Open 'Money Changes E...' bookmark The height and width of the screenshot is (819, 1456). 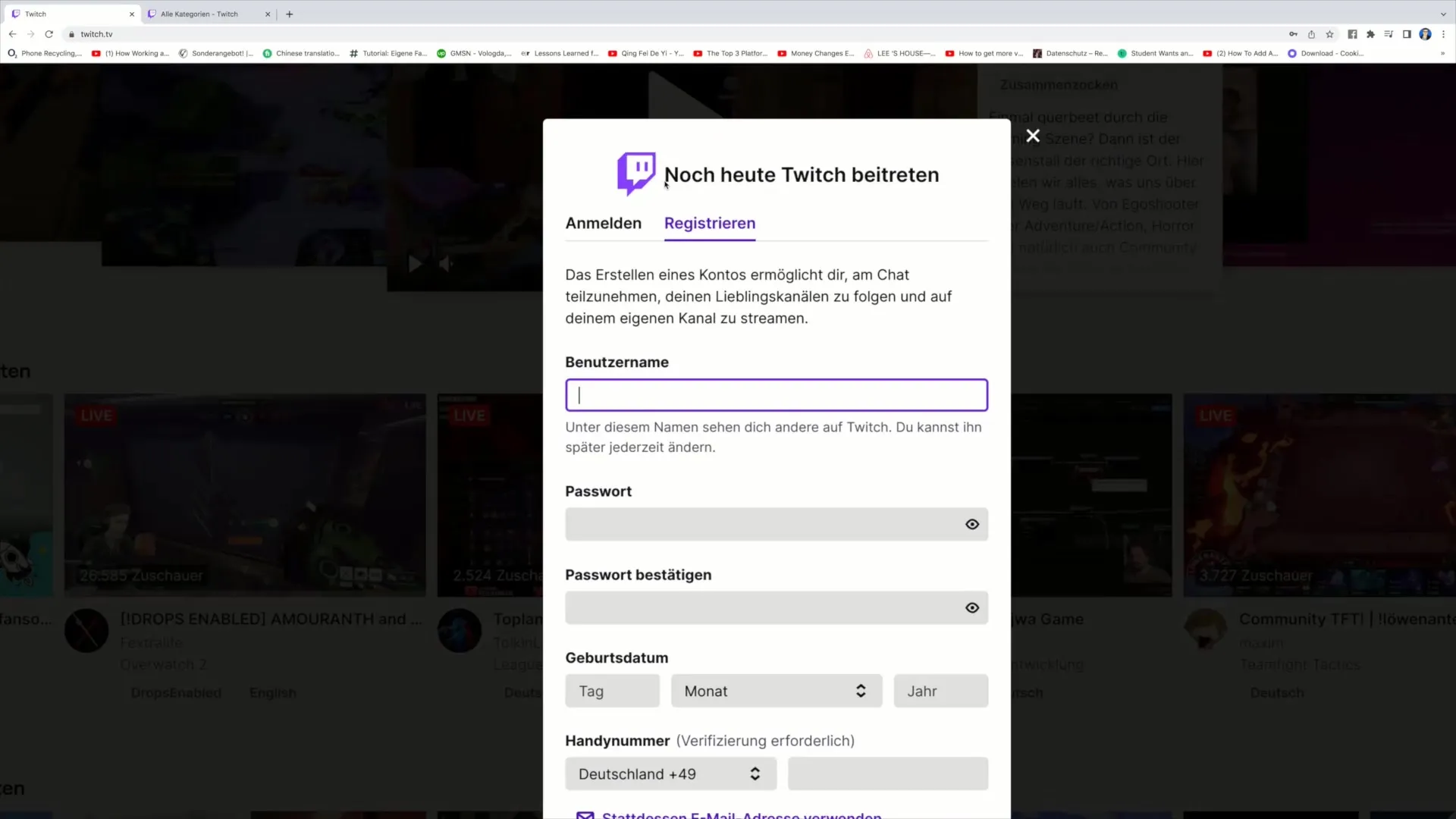[816, 54]
